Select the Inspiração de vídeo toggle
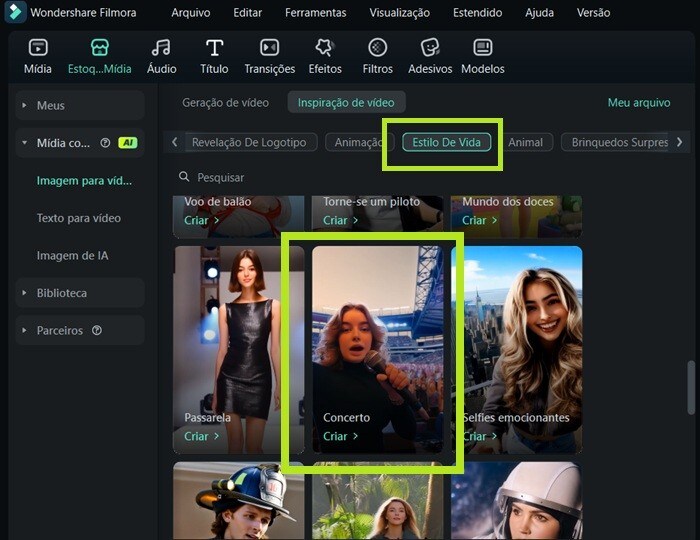This screenshot has width=700, height=540. [346, 102]
